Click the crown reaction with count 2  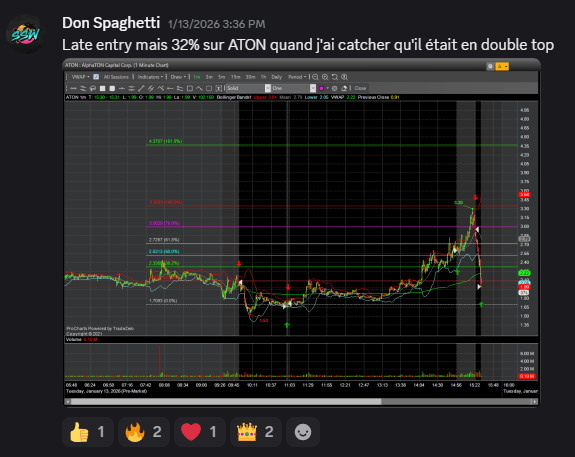point(256,432)
